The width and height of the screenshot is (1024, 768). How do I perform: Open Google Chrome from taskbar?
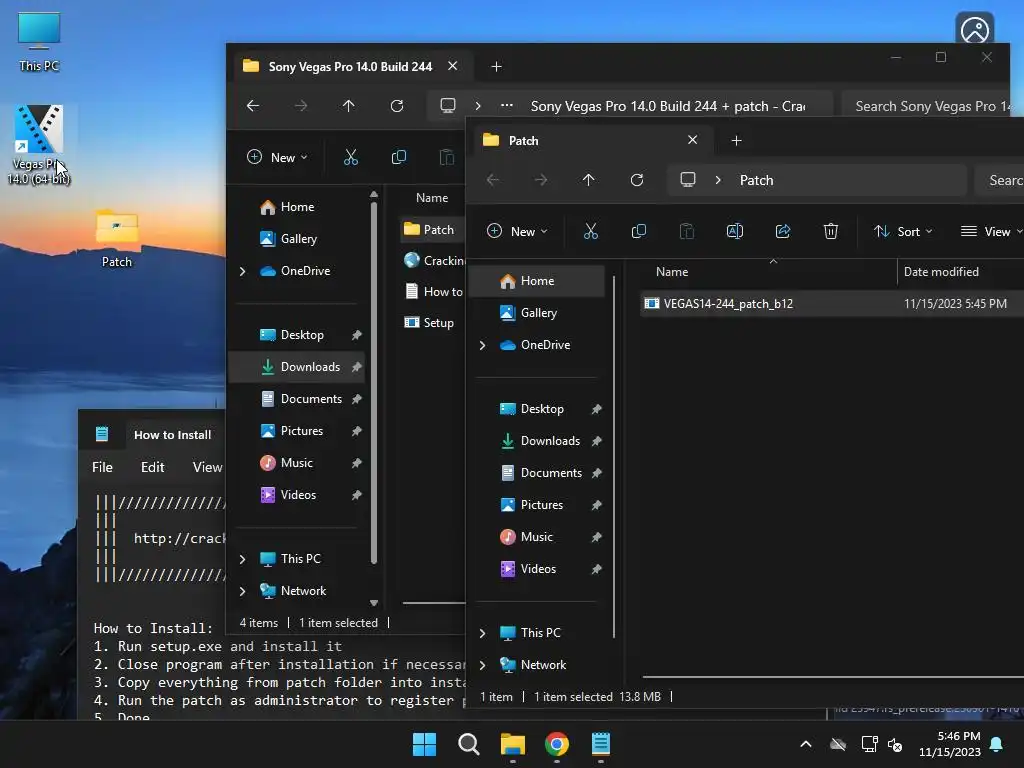click(x=556, y=744)
